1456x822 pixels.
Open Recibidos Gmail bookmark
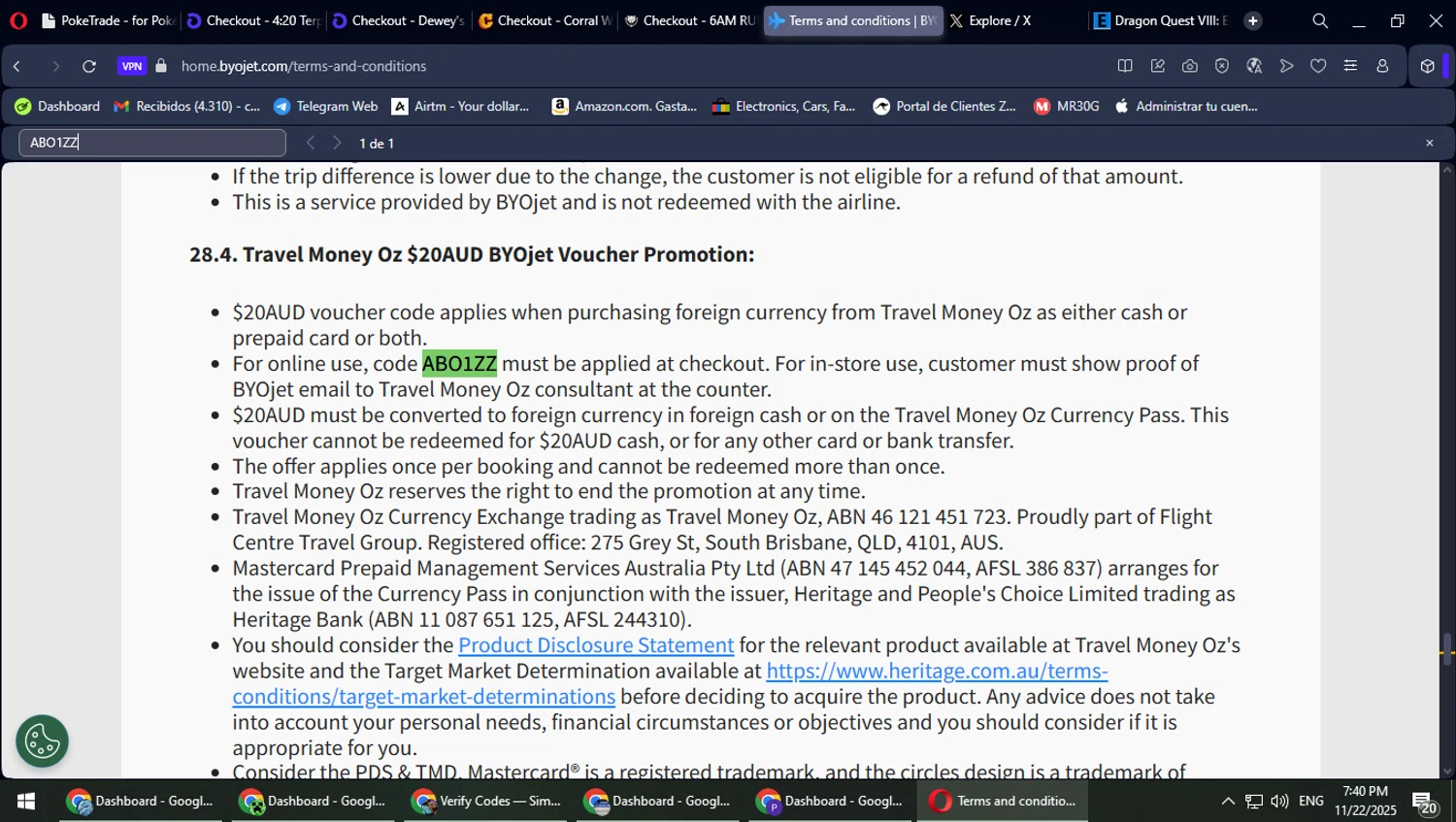coord(186,106)
